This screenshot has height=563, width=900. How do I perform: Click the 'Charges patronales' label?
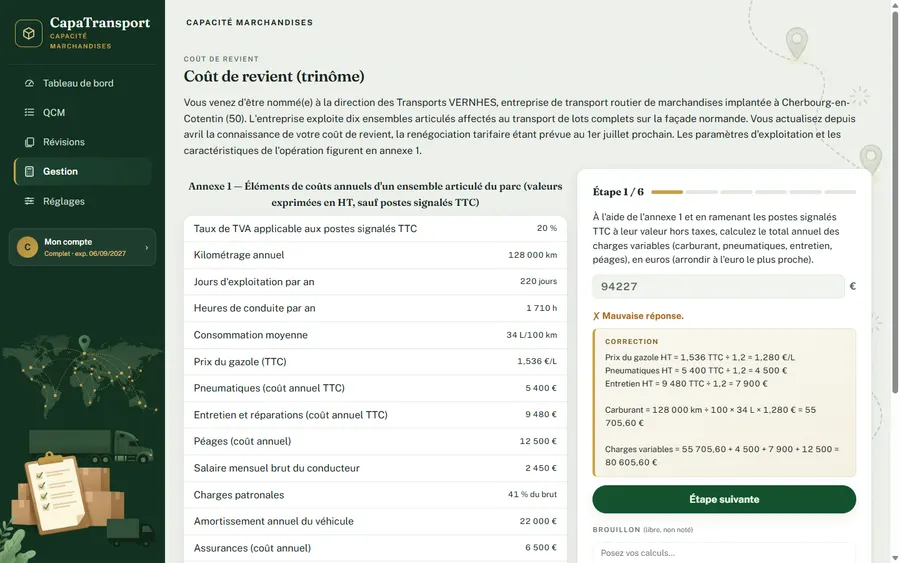[239, 495]
